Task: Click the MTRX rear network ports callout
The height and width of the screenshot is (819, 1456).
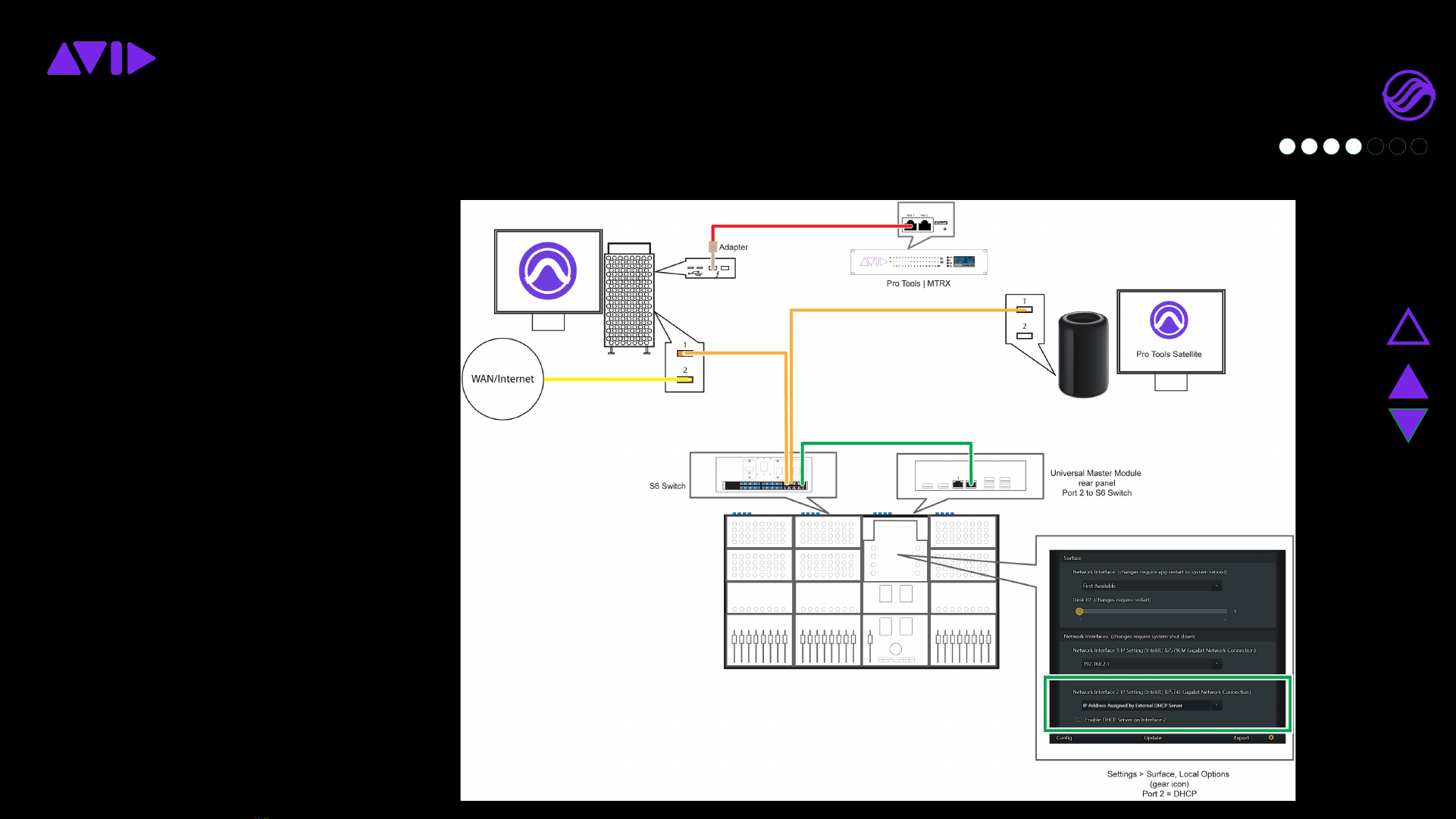Action: (x=925, y=220)
